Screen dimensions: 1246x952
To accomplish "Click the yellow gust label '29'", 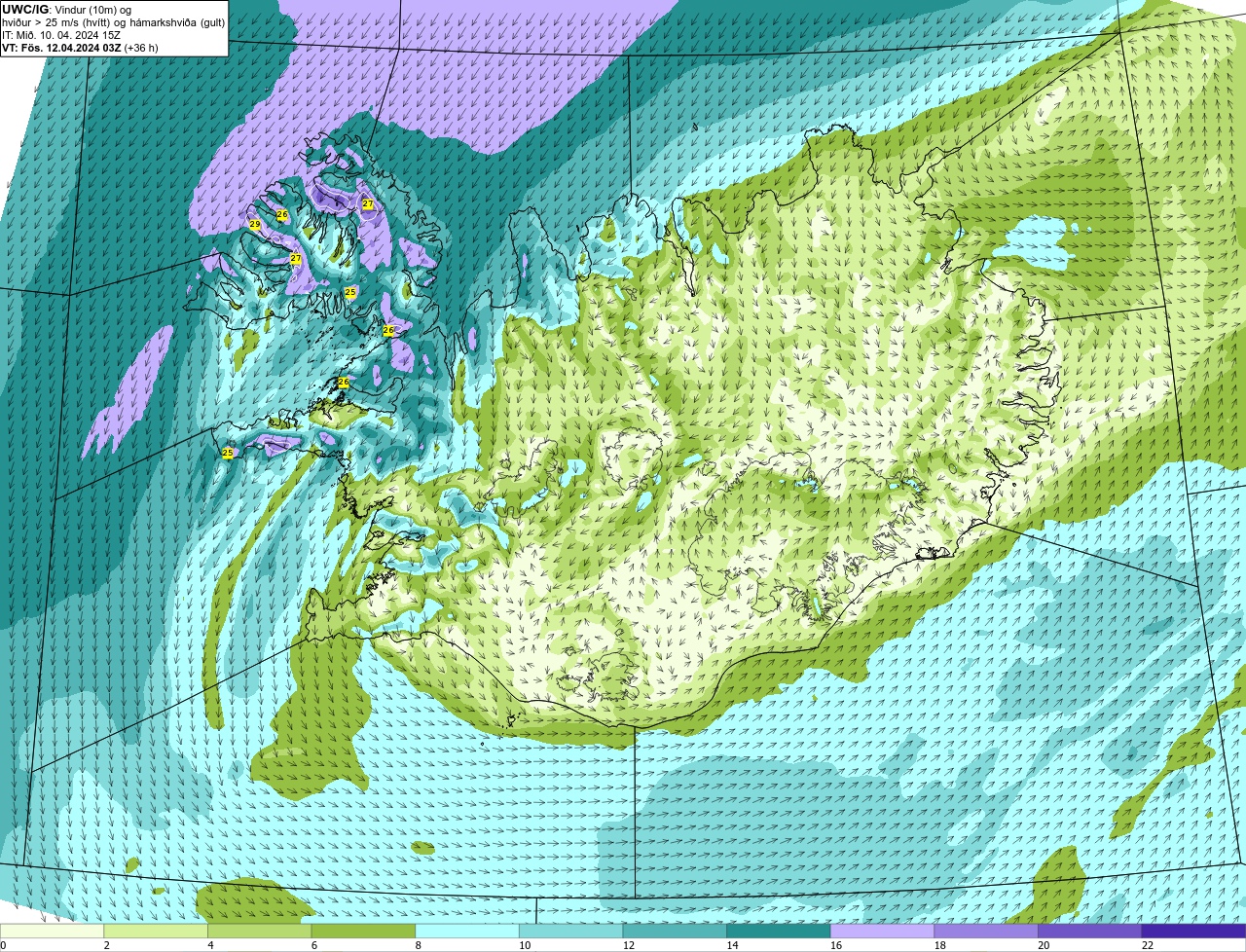I will point(255,225).
